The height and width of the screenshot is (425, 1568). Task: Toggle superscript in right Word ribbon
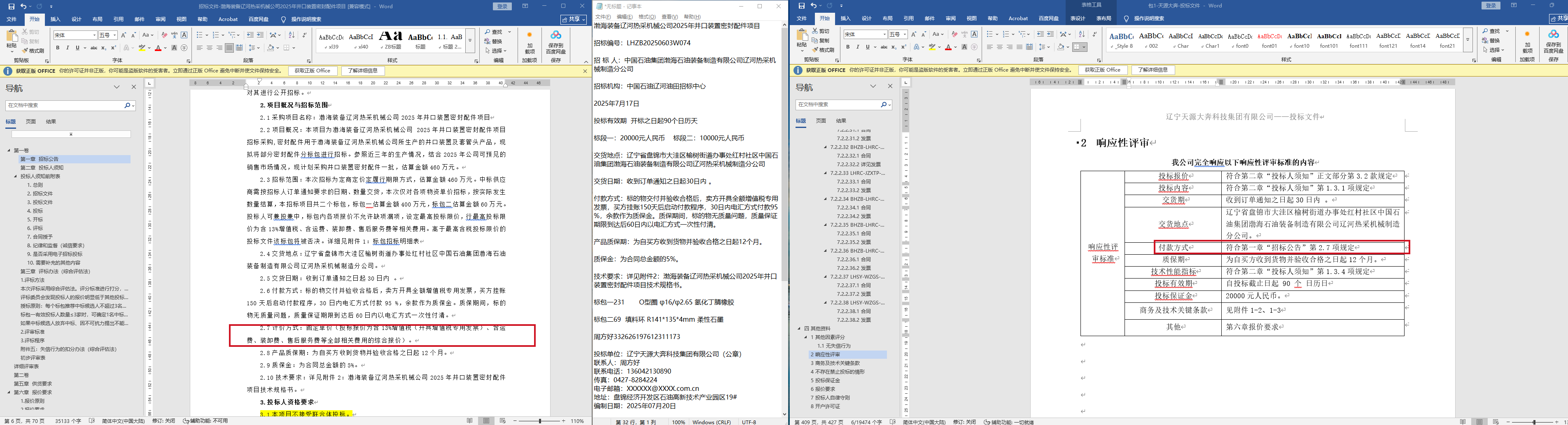(903, 47)
